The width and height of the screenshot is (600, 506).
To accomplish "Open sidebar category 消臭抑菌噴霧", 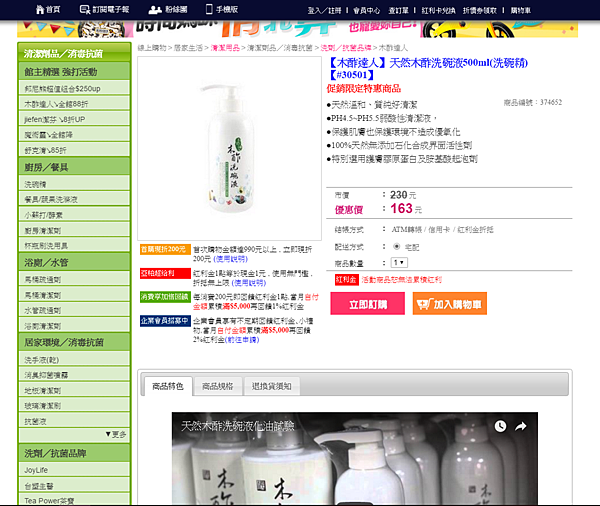I will 74,375.
